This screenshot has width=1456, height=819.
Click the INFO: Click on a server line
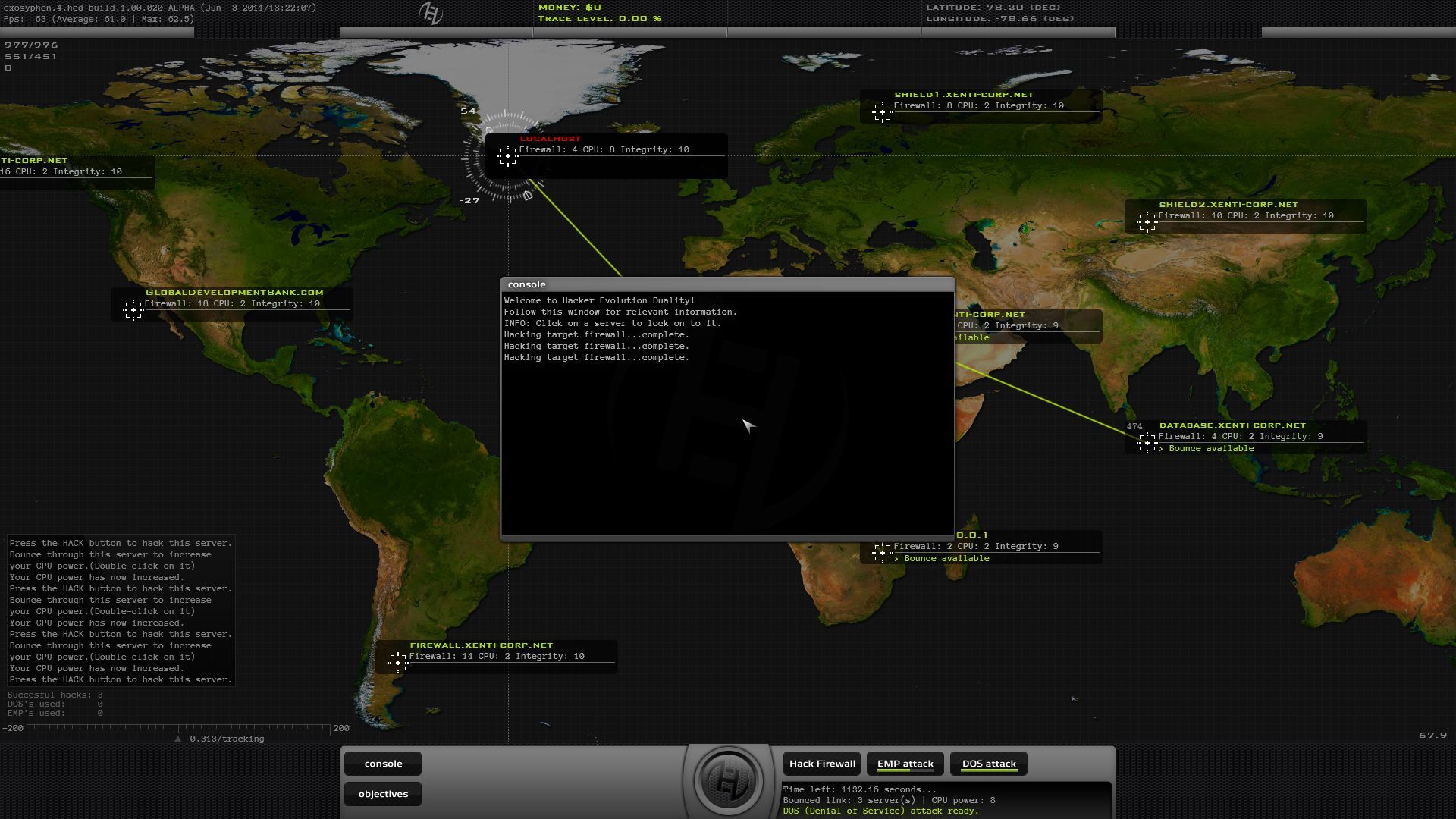tap(612, 324)
